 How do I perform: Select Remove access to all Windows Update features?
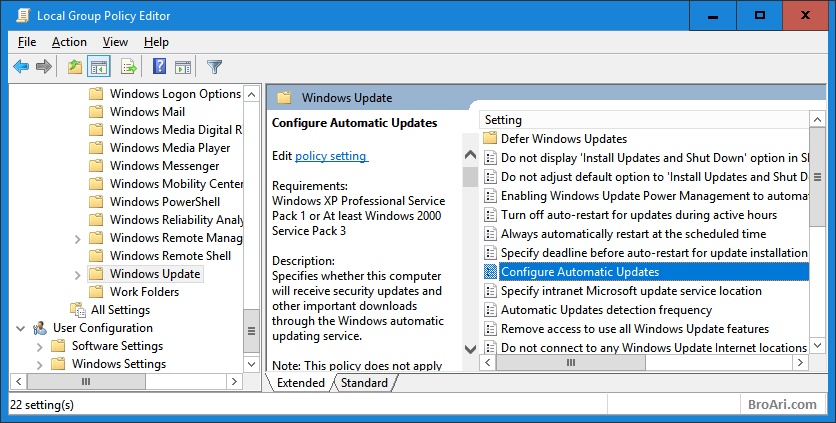pos(635,329)
